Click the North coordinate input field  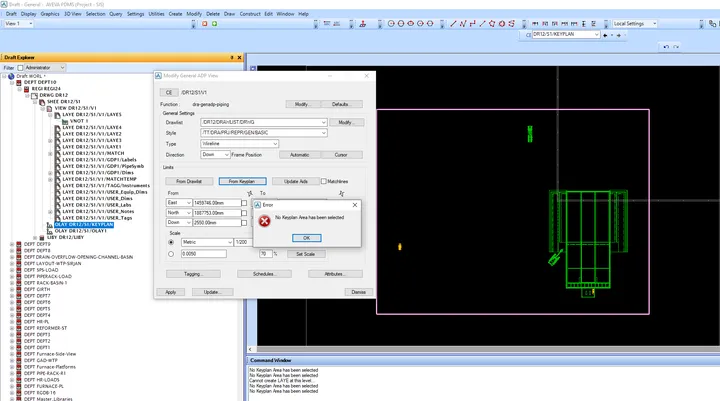click(x=217, y=213)
